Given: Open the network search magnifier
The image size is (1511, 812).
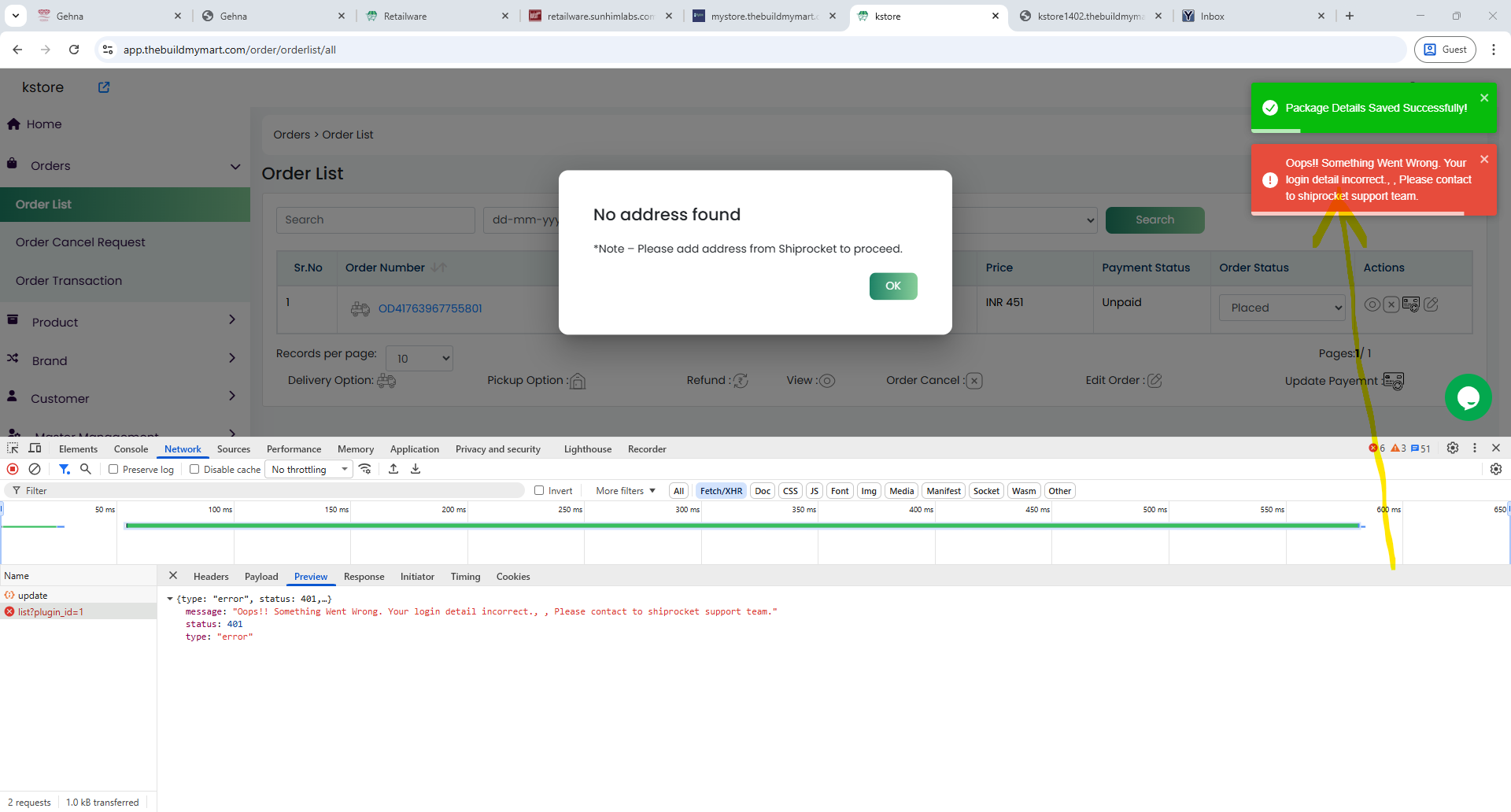Looking at the screenshot, I should (86, 469).
